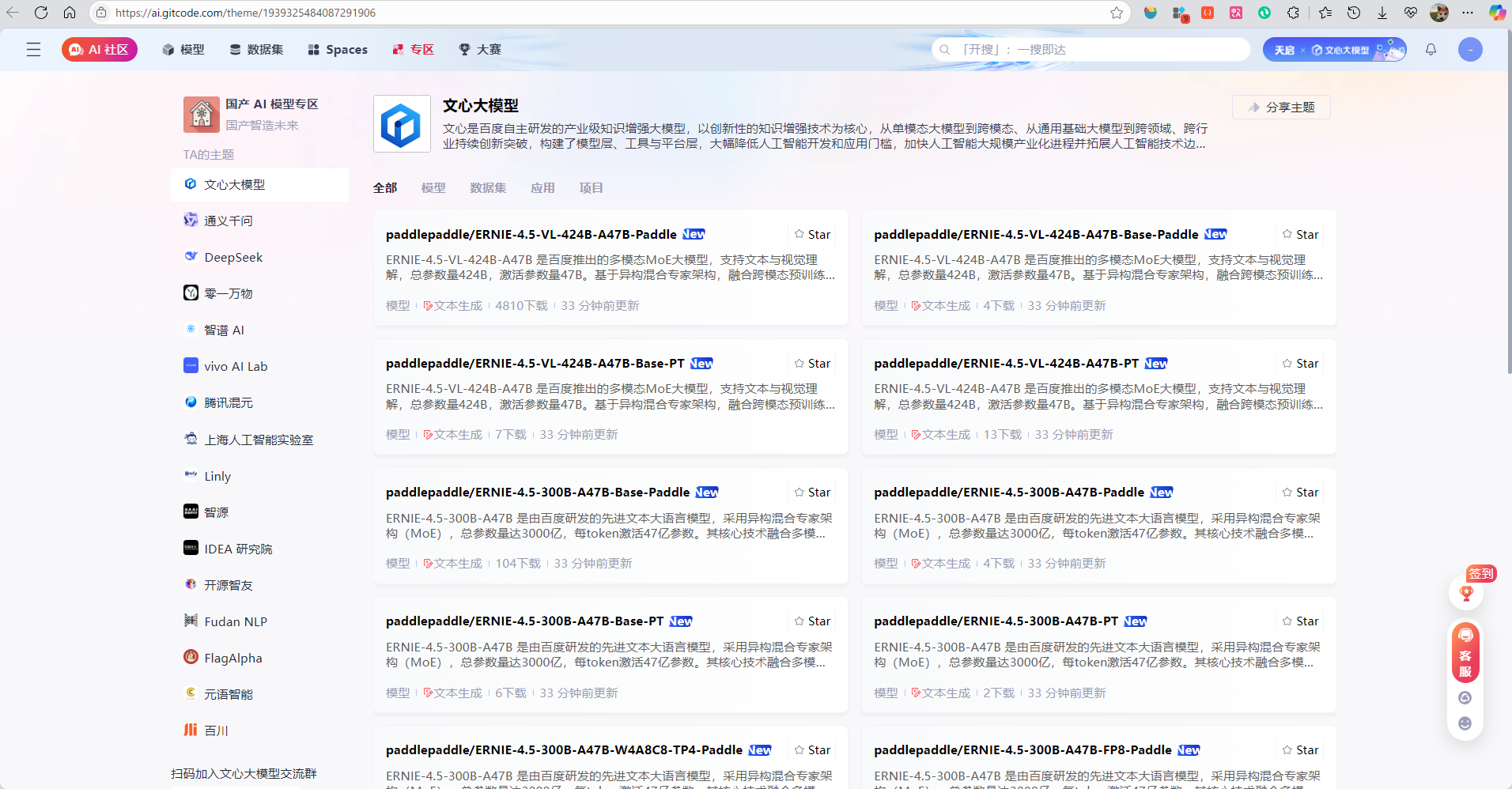1512x789 pixels.
Task: Open browser history icon
Action: click(x=1354, y=13)
